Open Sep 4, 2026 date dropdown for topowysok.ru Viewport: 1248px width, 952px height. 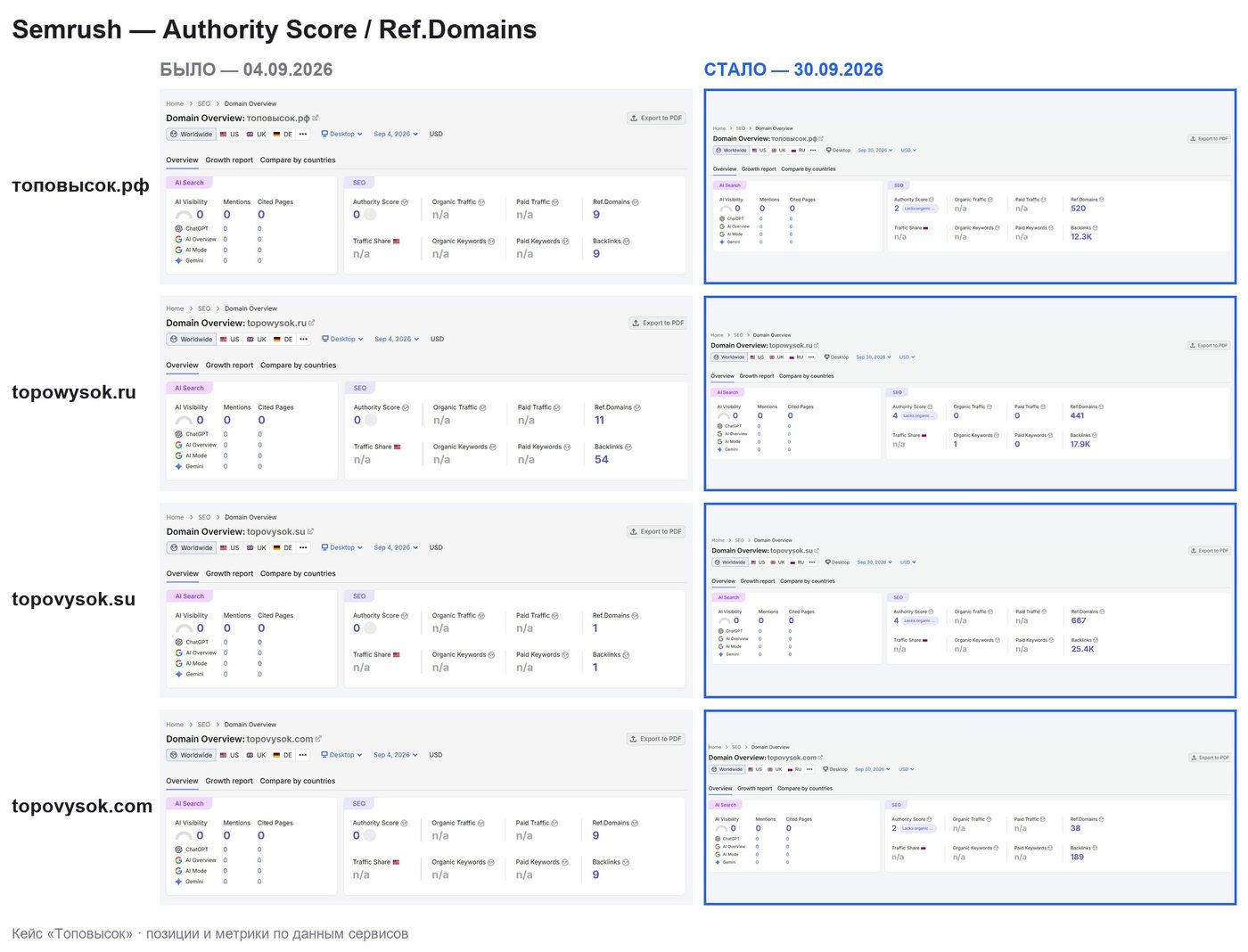click(397, 340)
